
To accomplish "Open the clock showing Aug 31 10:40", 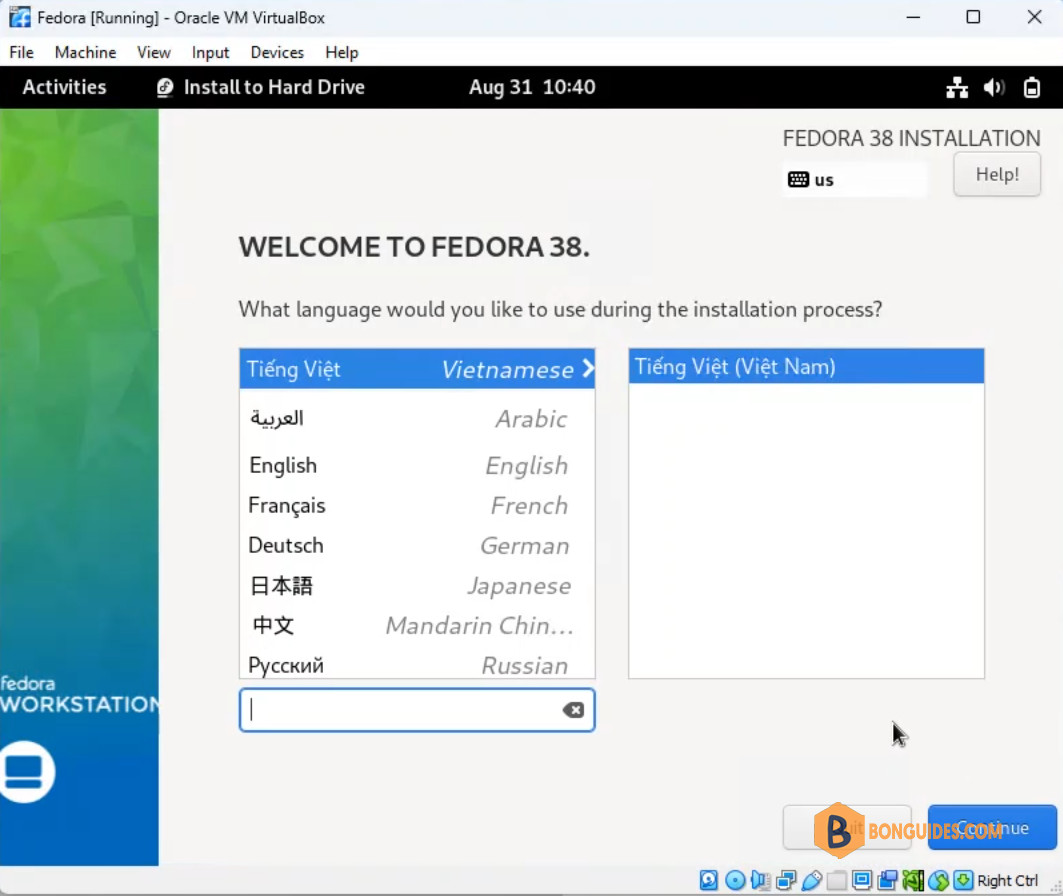I will click(x=532, y=87).
